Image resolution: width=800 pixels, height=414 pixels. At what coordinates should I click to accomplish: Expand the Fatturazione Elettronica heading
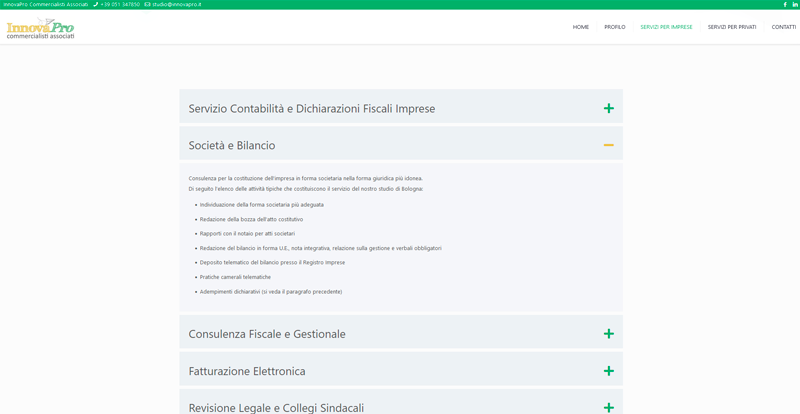point(247,371)
